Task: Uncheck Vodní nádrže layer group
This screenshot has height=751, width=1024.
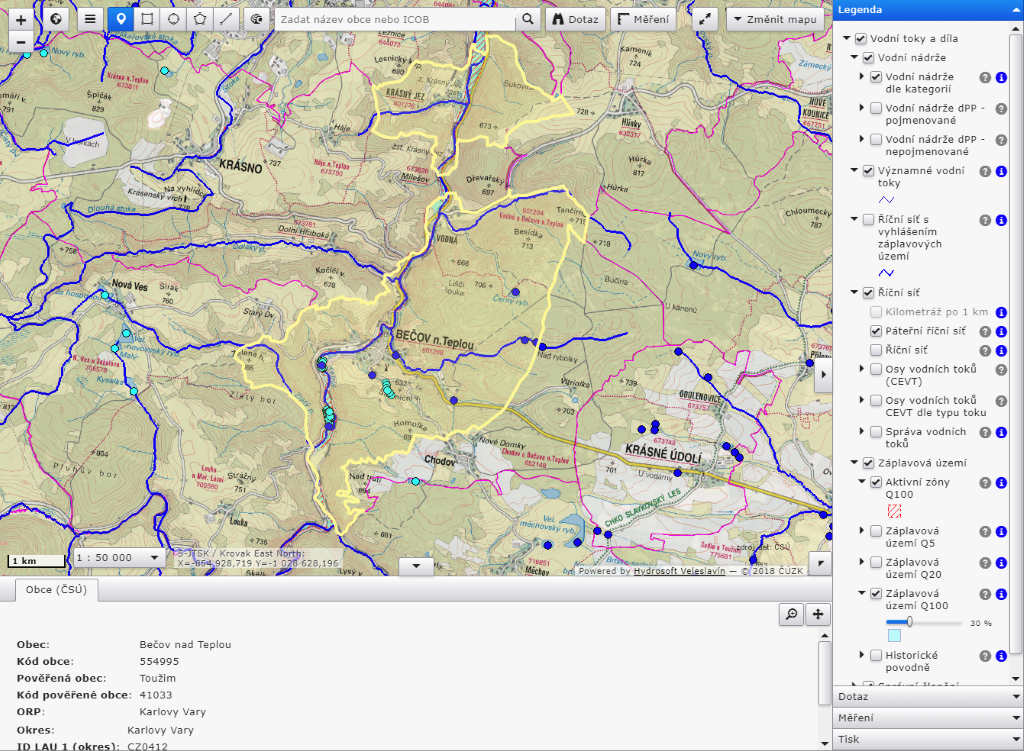Action: click(x=869, y=57)
